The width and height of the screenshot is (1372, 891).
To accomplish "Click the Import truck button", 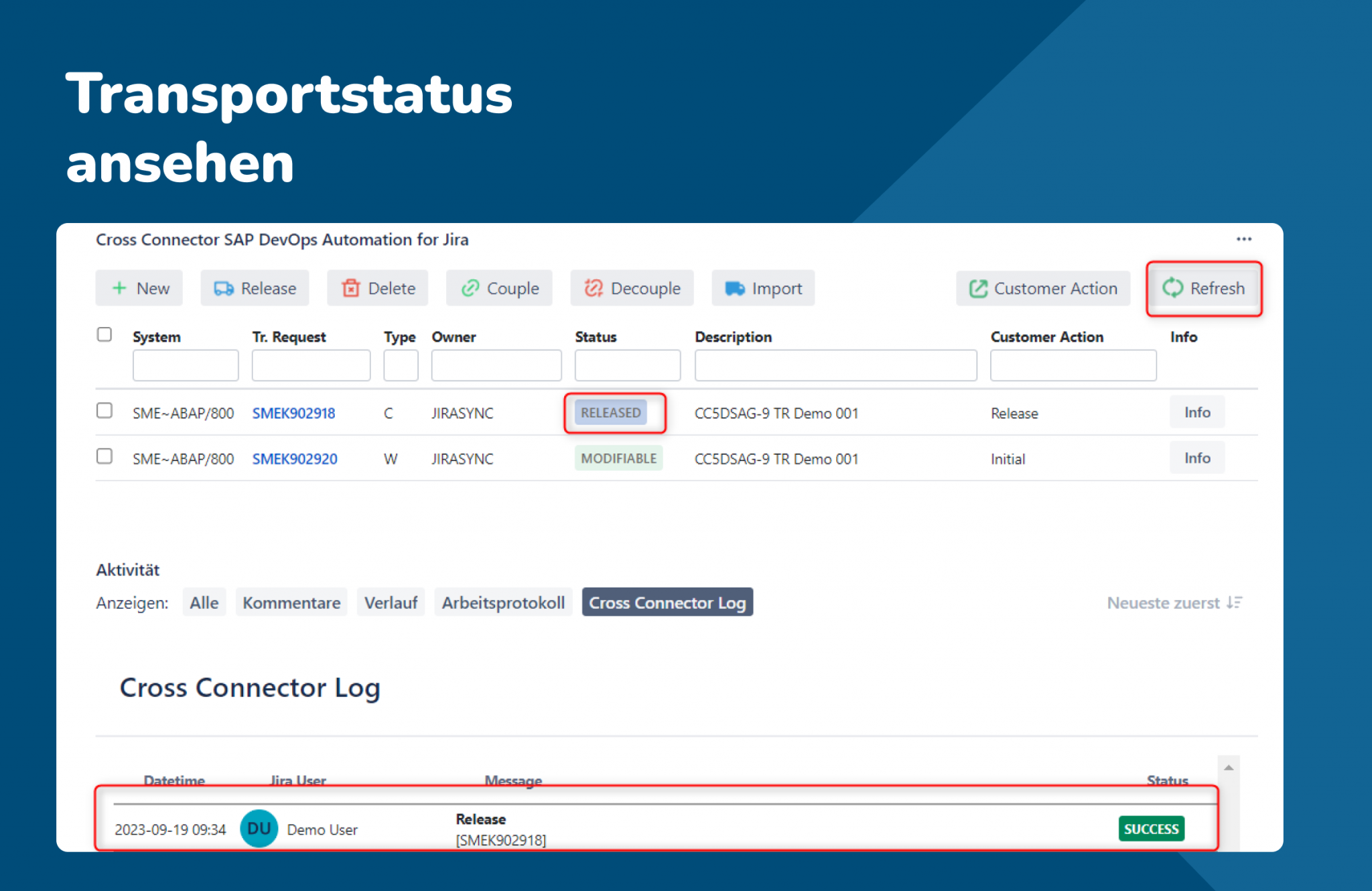I will point(763,288).
